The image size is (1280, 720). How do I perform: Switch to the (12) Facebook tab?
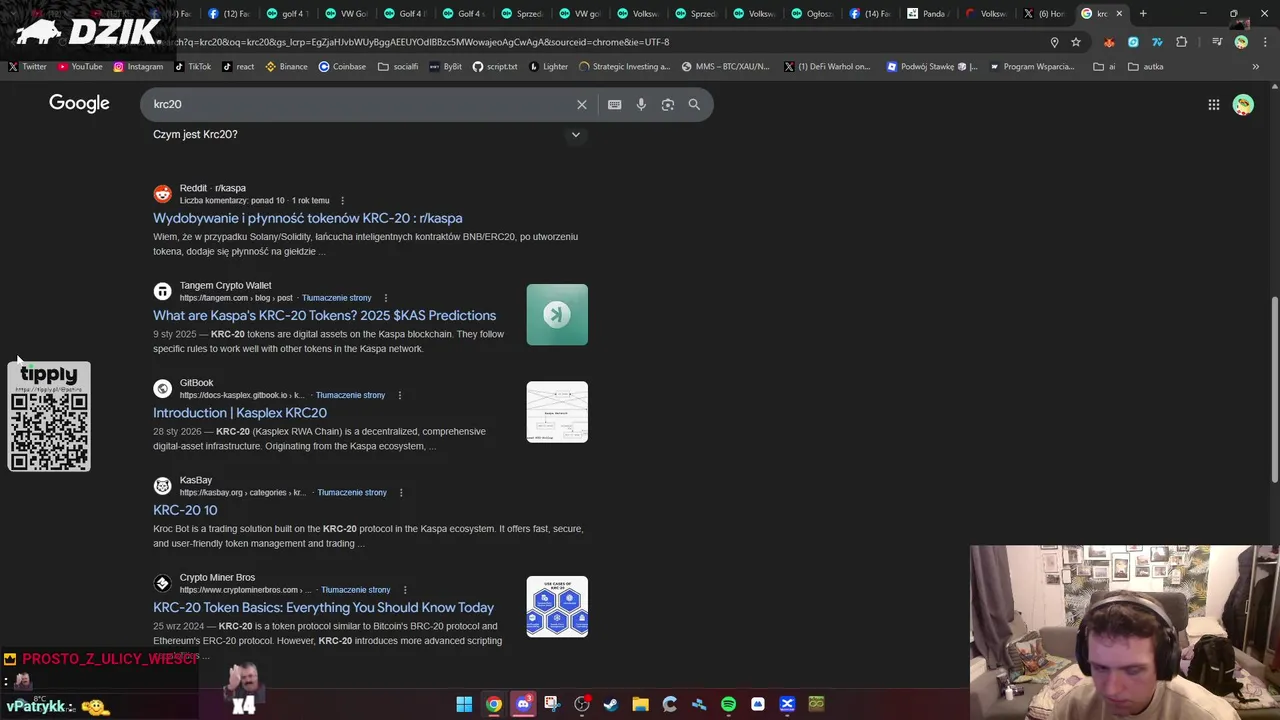coord(230,13)
